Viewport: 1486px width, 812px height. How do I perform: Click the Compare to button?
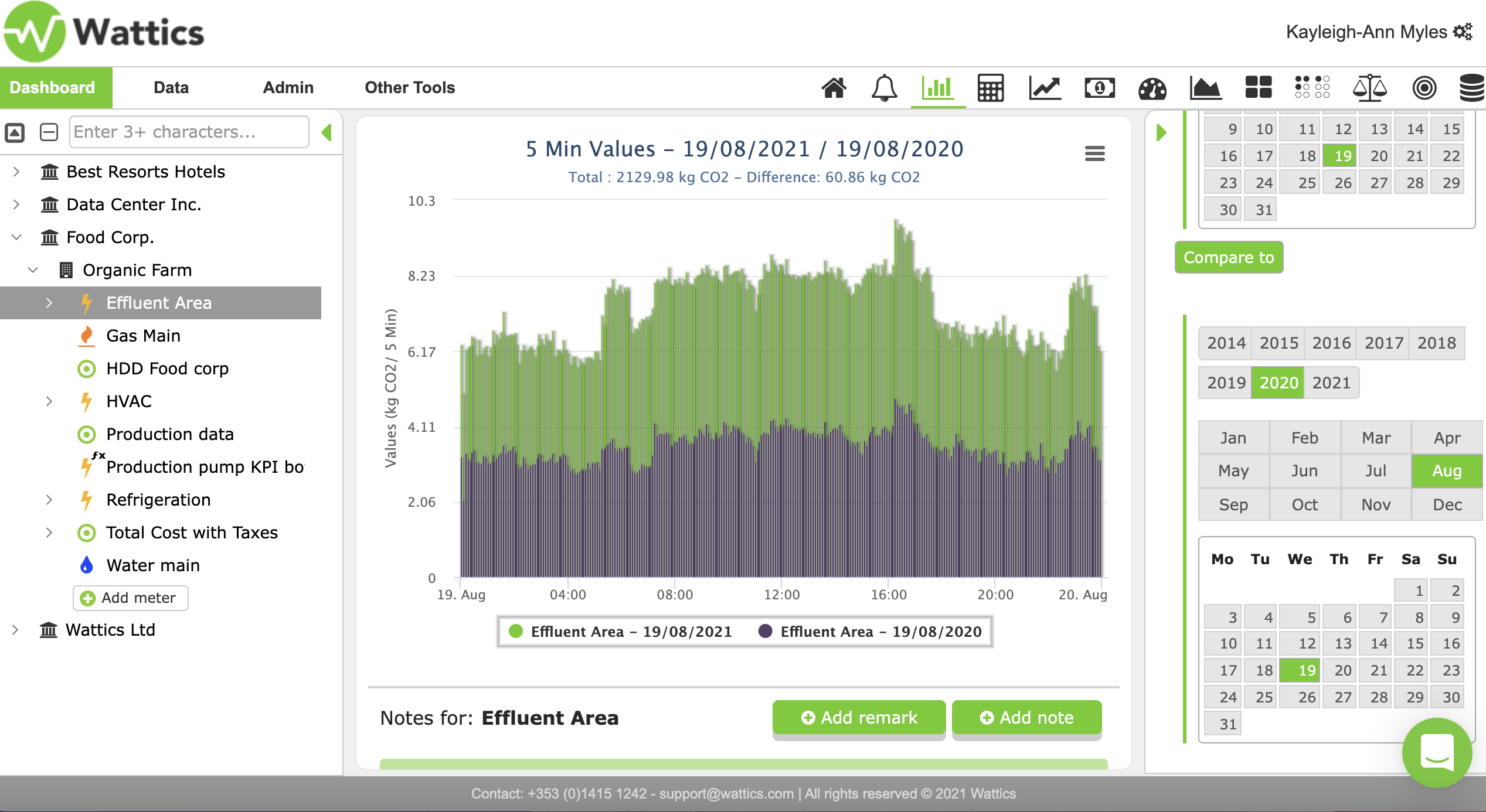pyautogui.click(x=1228, y=258)
